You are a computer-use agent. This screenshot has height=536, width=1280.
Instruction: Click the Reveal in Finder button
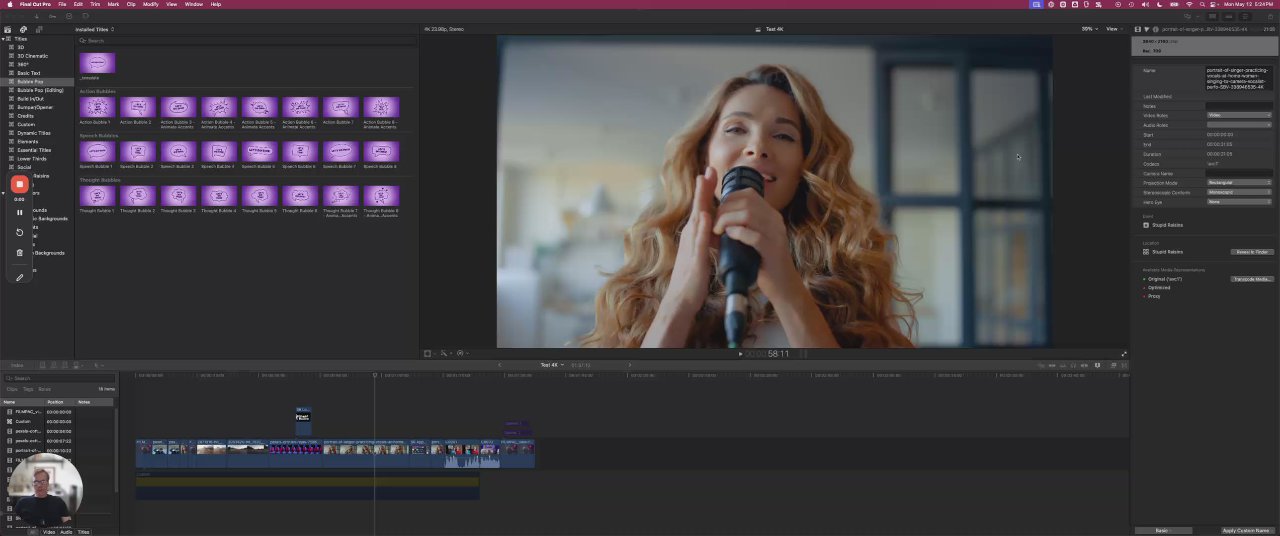tap(1251, 252)
